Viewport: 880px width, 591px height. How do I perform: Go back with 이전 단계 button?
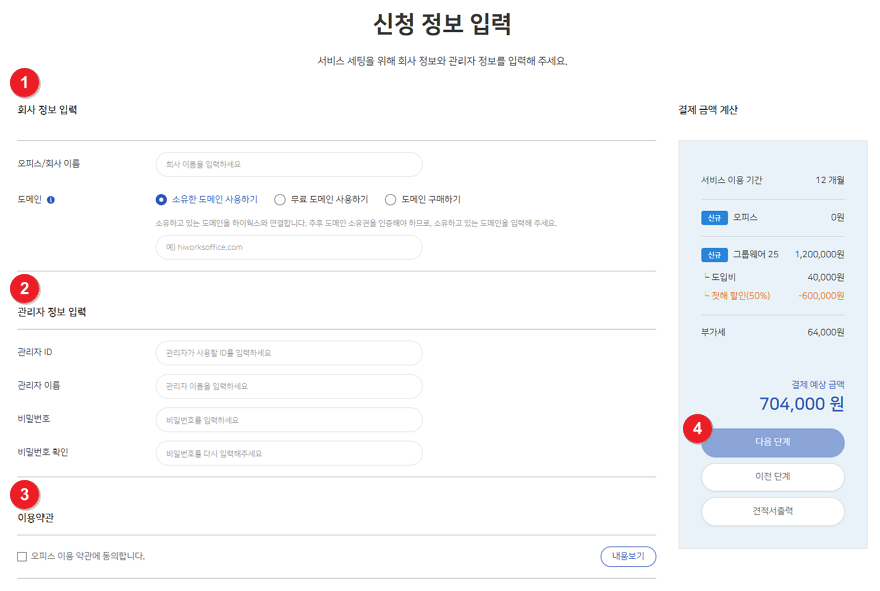(772, 477)
